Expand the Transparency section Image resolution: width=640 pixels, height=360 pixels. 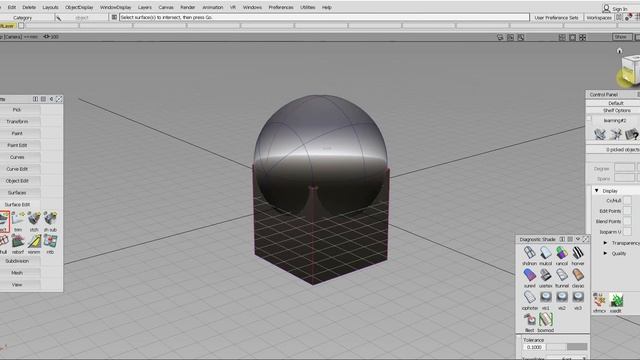(x=605, y=243)
